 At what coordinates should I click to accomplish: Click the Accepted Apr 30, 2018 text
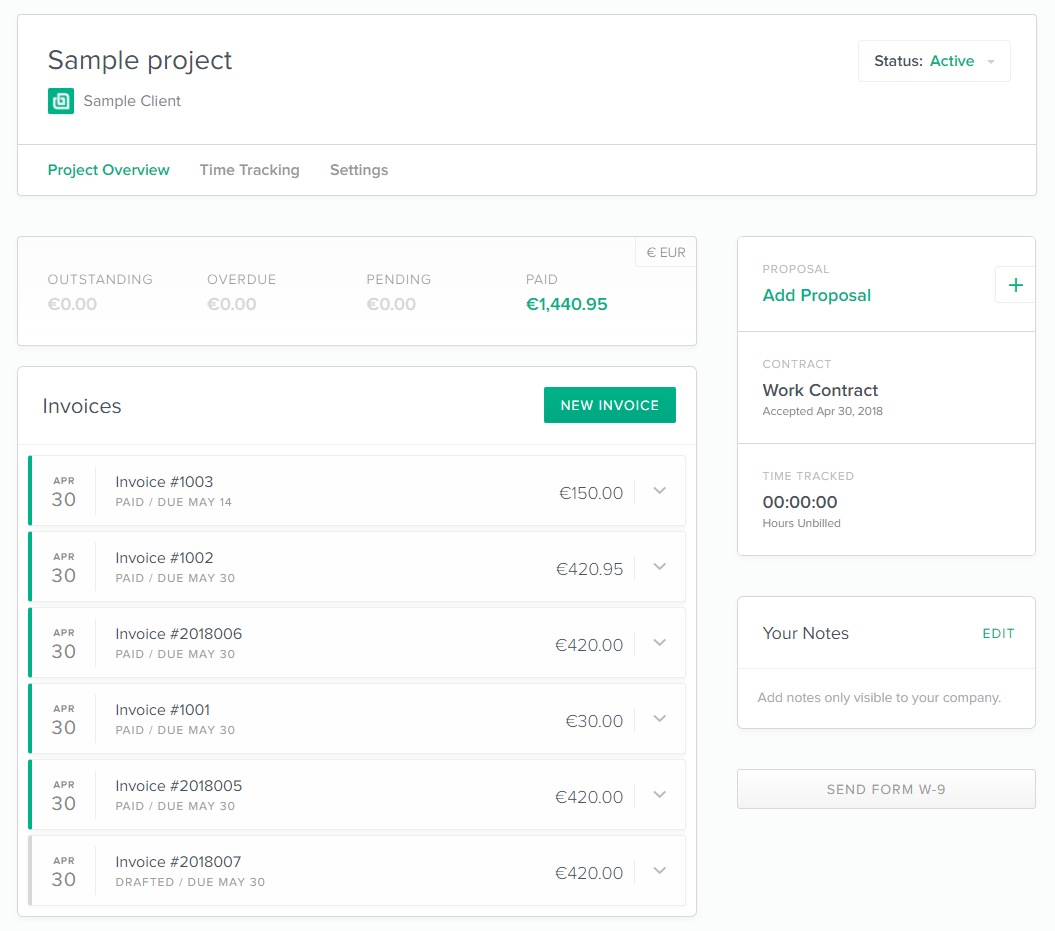point(822,411)
